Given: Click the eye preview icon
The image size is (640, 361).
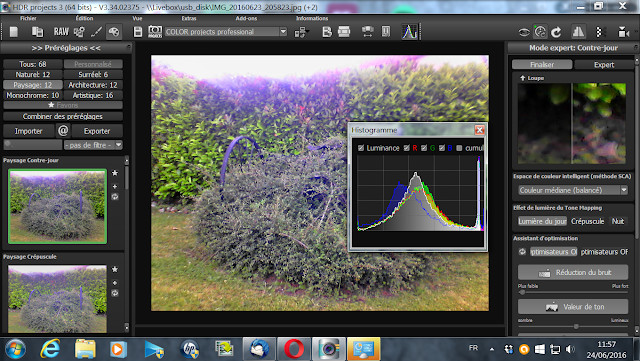Looking at the screenshot, I should (524, 32).
